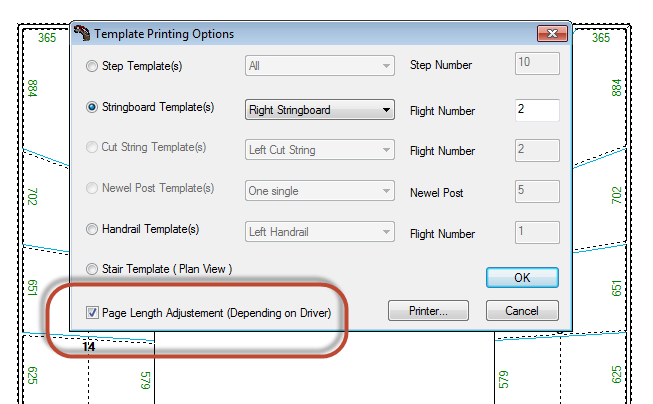The image size is (653, 404).
Task: Expand the Left Cut String combo box
Action: 320,150
